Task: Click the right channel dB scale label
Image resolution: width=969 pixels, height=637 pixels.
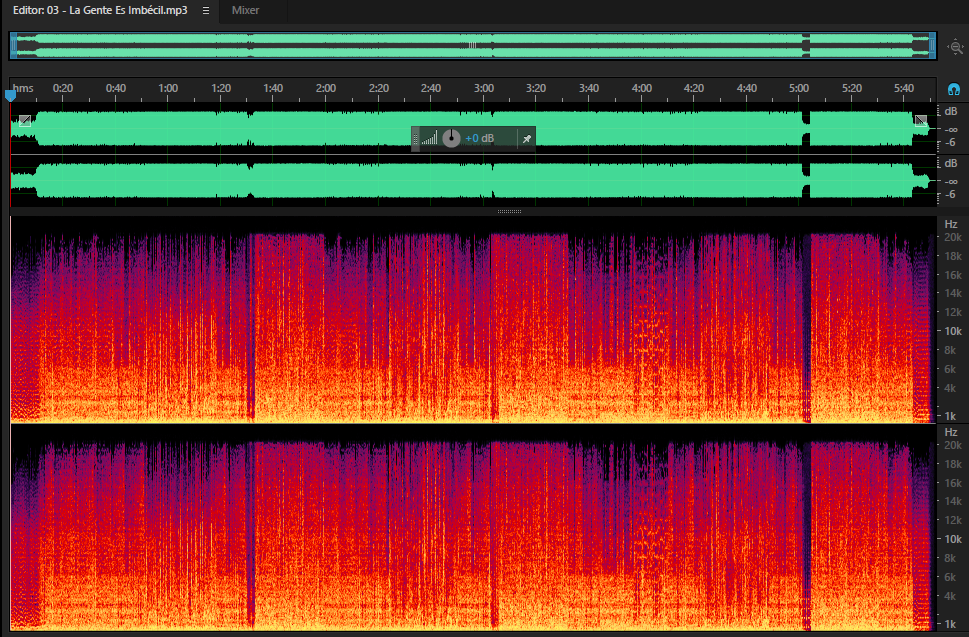Action: click(x=950, y=163)
